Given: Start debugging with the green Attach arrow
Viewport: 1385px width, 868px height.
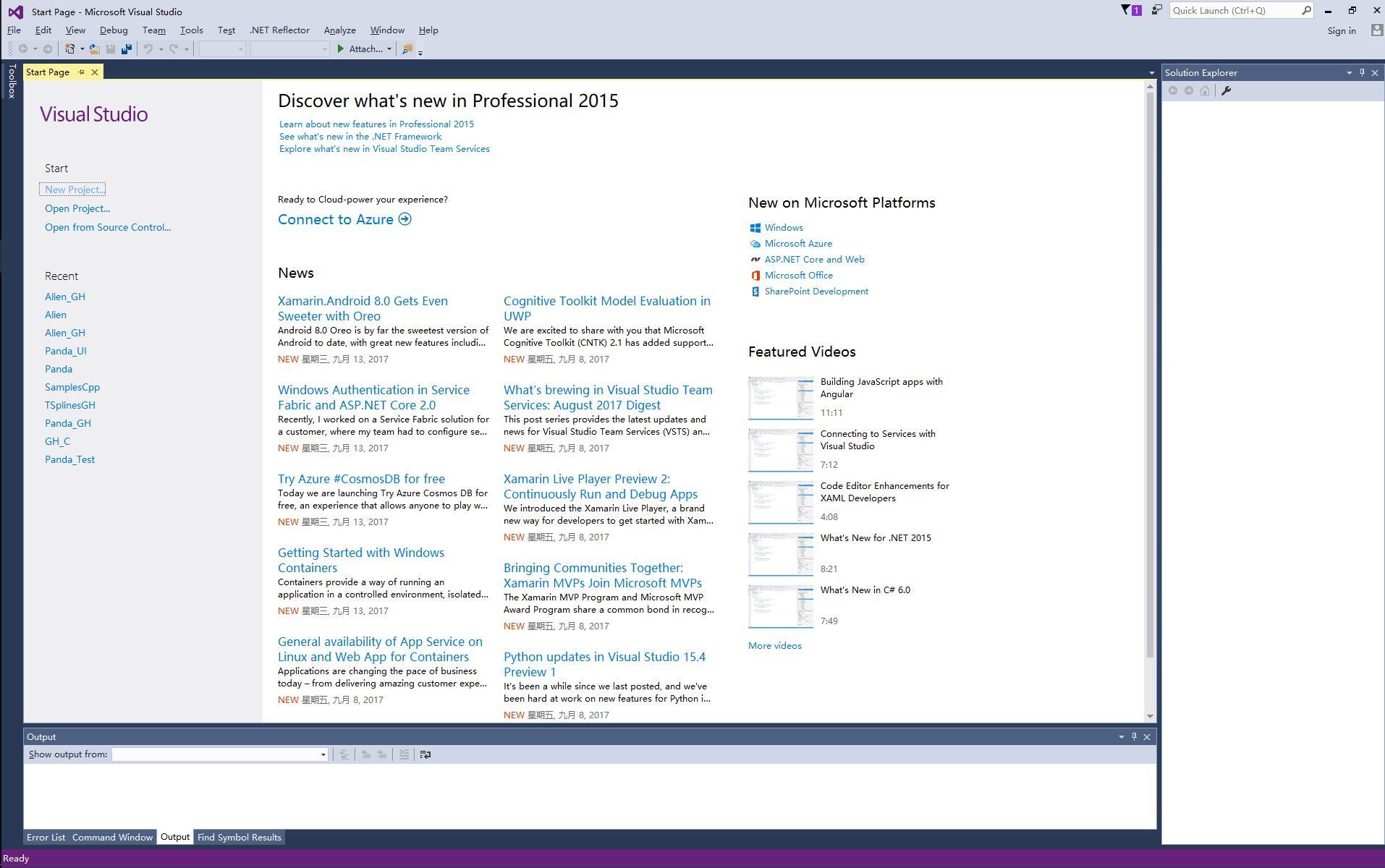Looking at the screenshot, I should point(340,49).
